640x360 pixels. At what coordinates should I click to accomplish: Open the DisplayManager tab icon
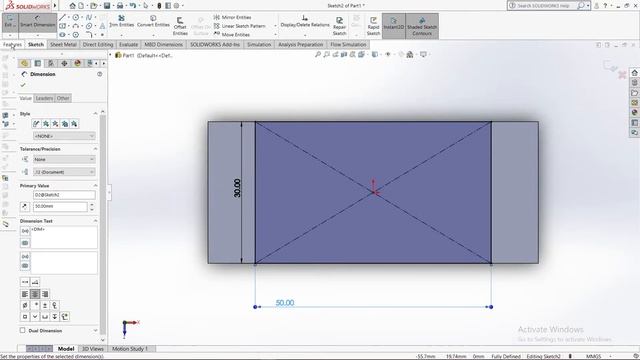click(77, 63)
